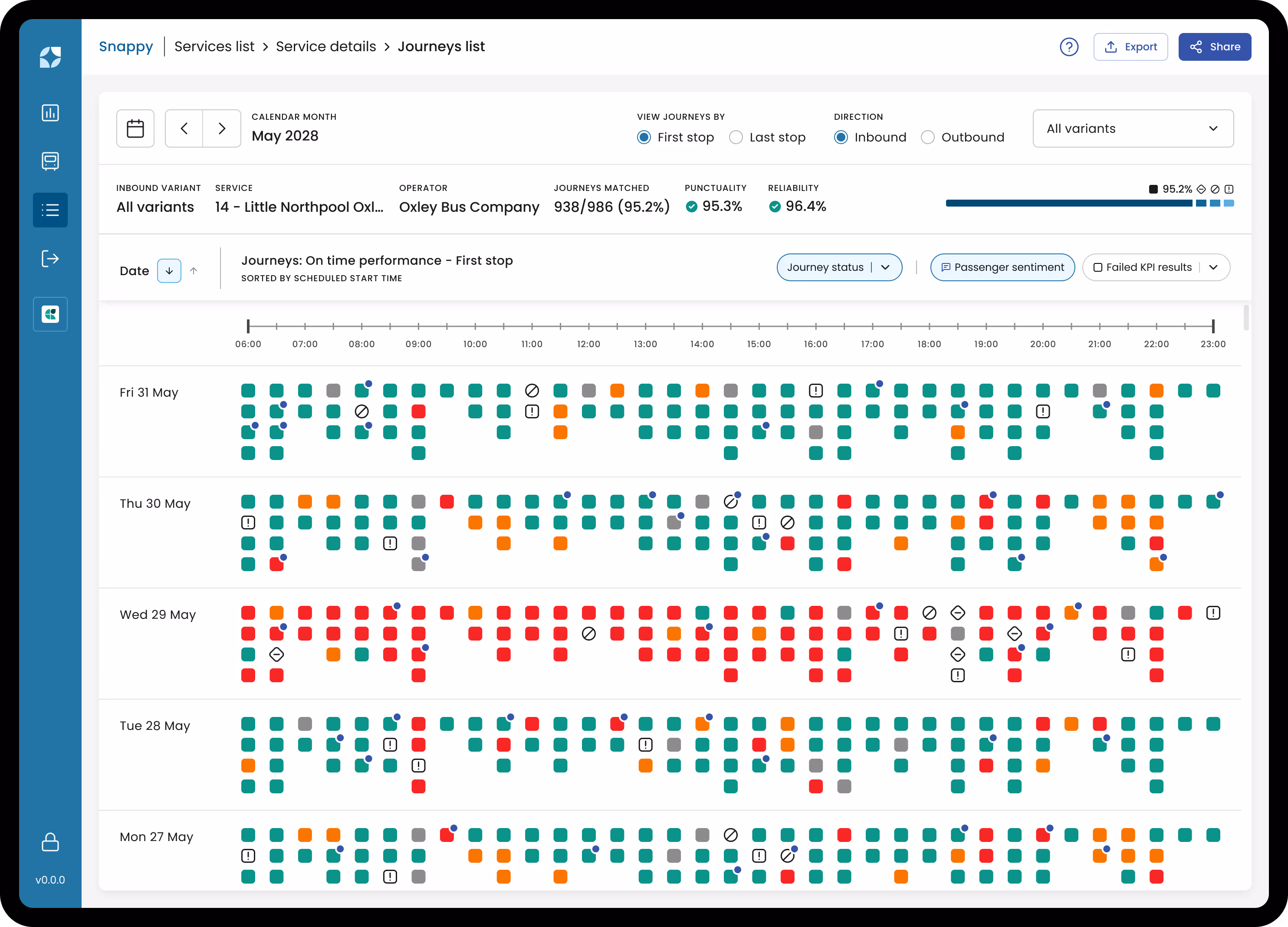
Task: Go to next calendar month arrow
Action: tap(222, 128)
